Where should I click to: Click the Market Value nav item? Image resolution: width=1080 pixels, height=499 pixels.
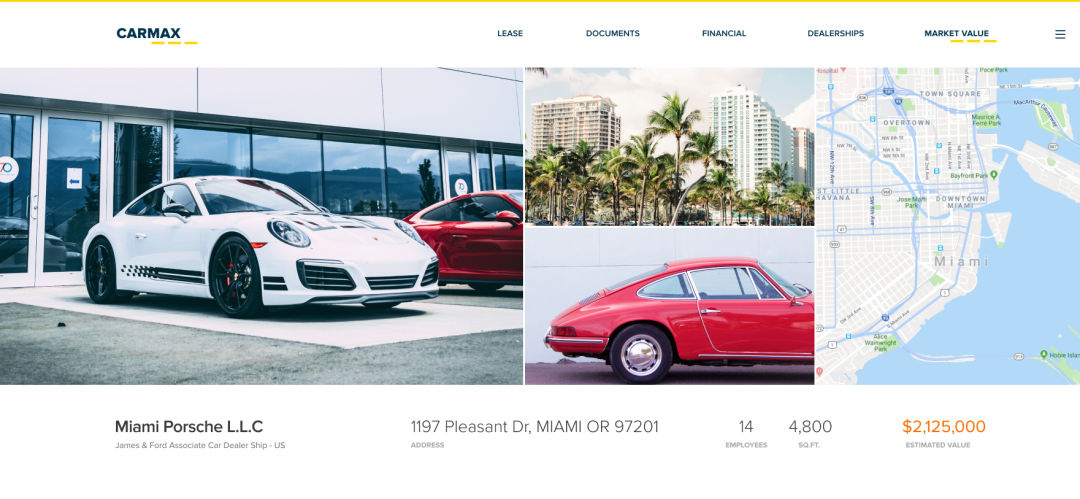click(956, 33)
